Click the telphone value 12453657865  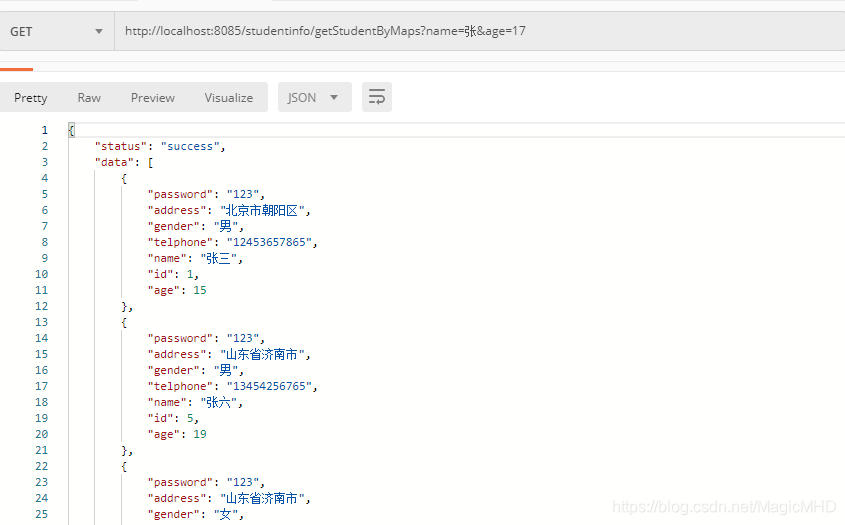click(x=269, y=242)
